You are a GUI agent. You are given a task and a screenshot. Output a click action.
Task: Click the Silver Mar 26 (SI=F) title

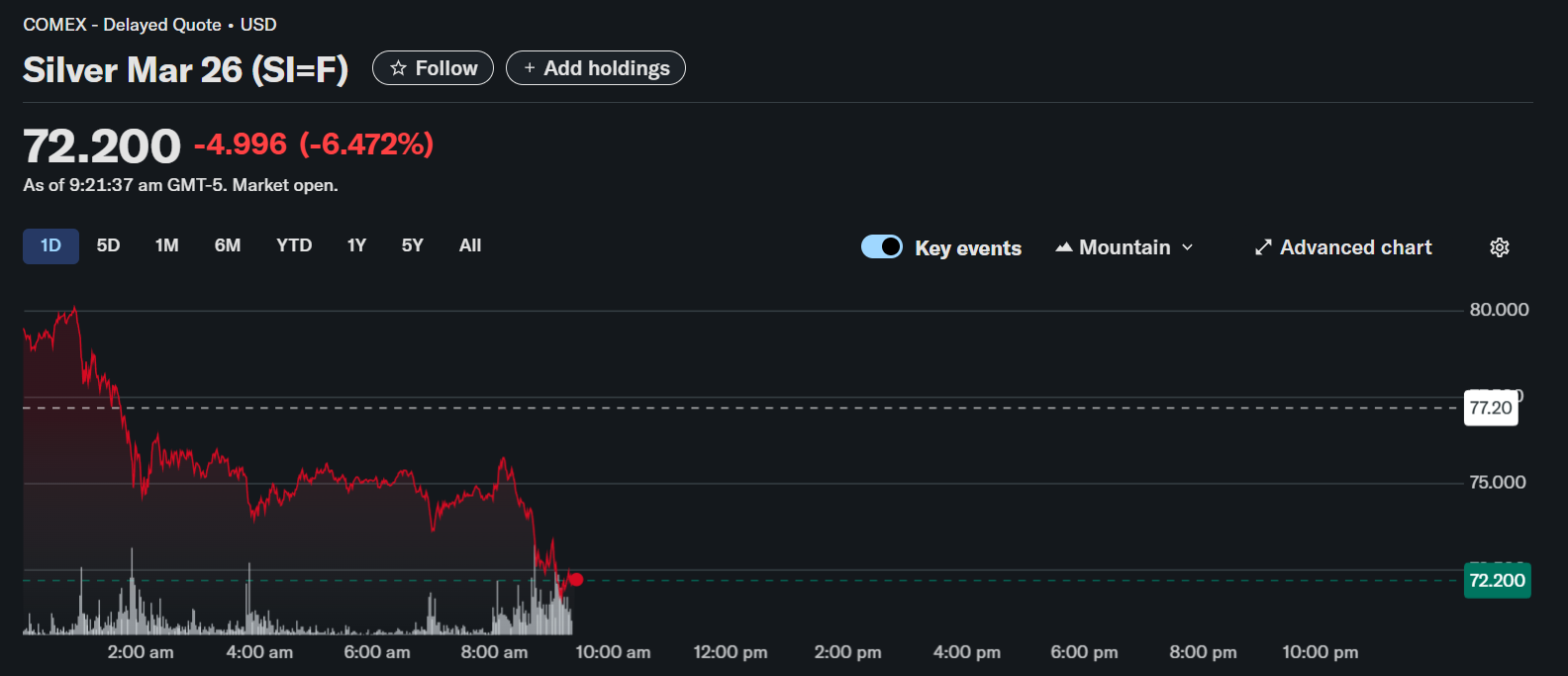pyautogui.click(x=185, y=70)
